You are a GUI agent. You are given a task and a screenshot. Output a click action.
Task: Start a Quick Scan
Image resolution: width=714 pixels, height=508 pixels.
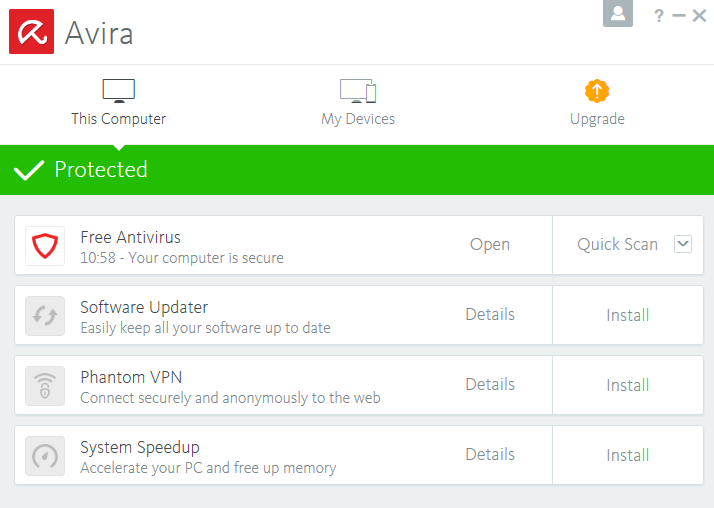click(617, 245)
